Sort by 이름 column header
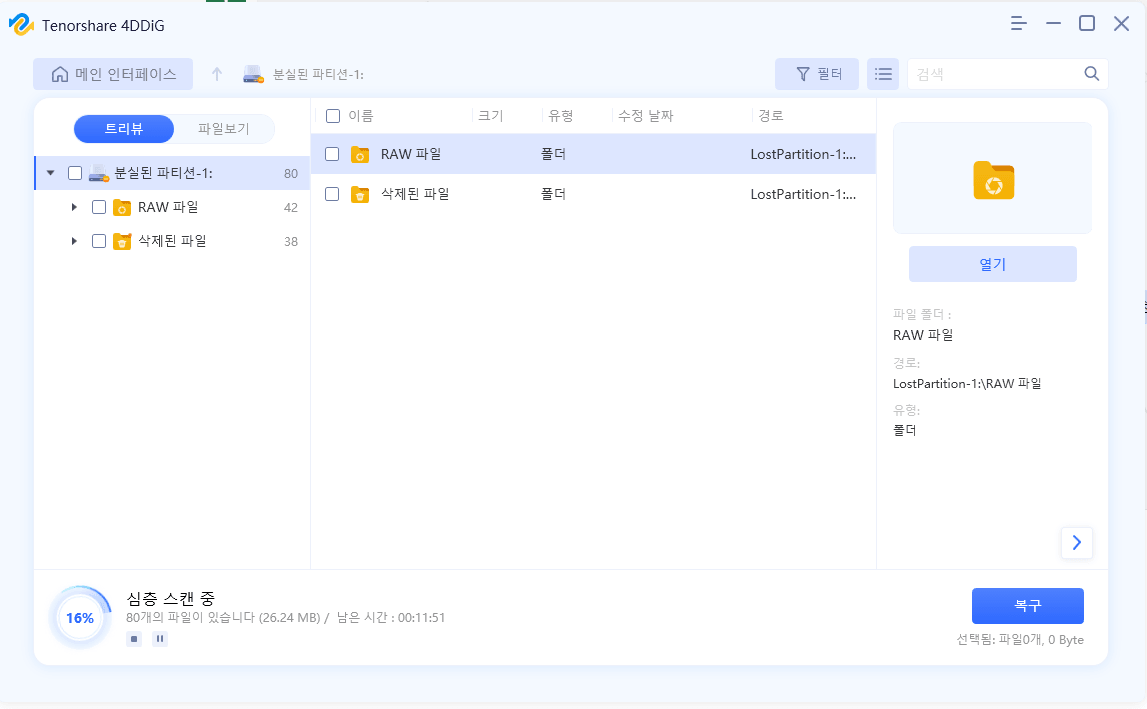The height and width of the screenshot is (709, 1147). [x=361, y=116]
